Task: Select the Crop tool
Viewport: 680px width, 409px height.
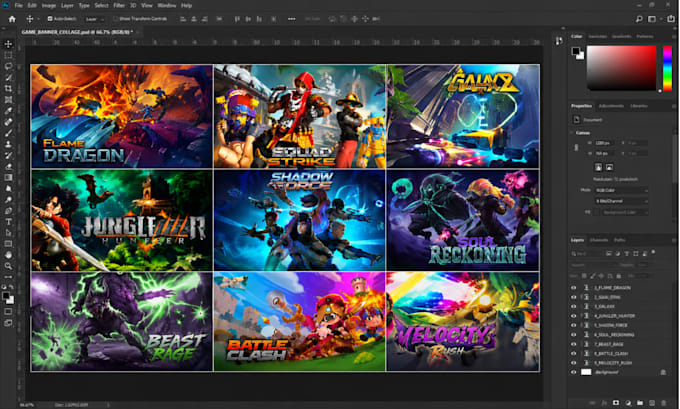Action: click(8, 88)
